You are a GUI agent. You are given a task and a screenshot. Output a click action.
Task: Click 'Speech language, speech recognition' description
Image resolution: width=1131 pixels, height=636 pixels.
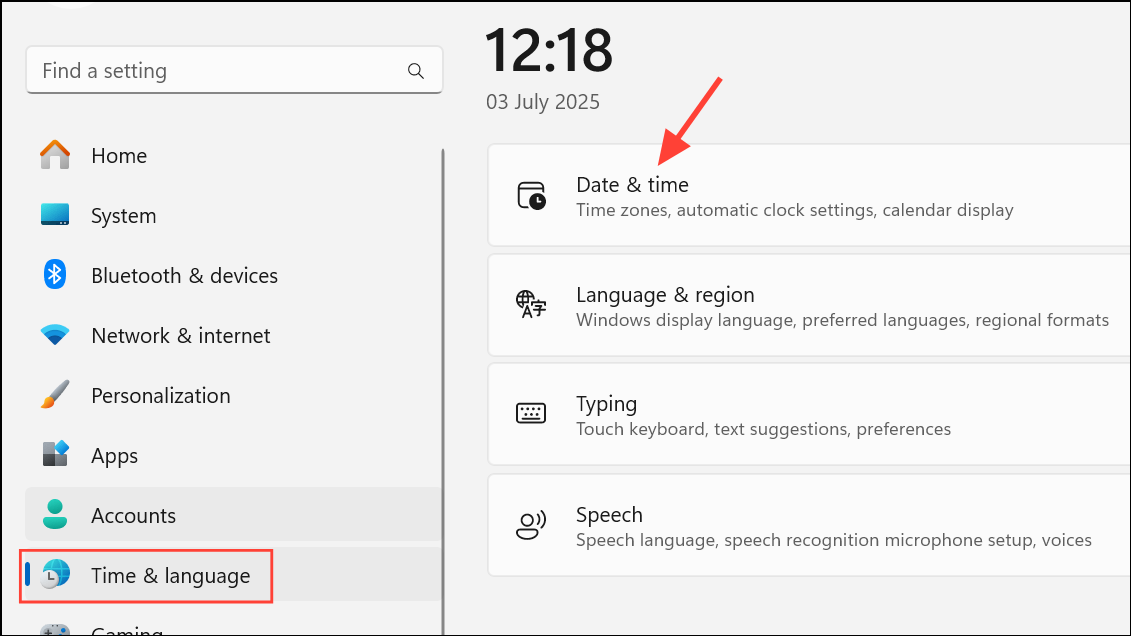tap(834, 540)
